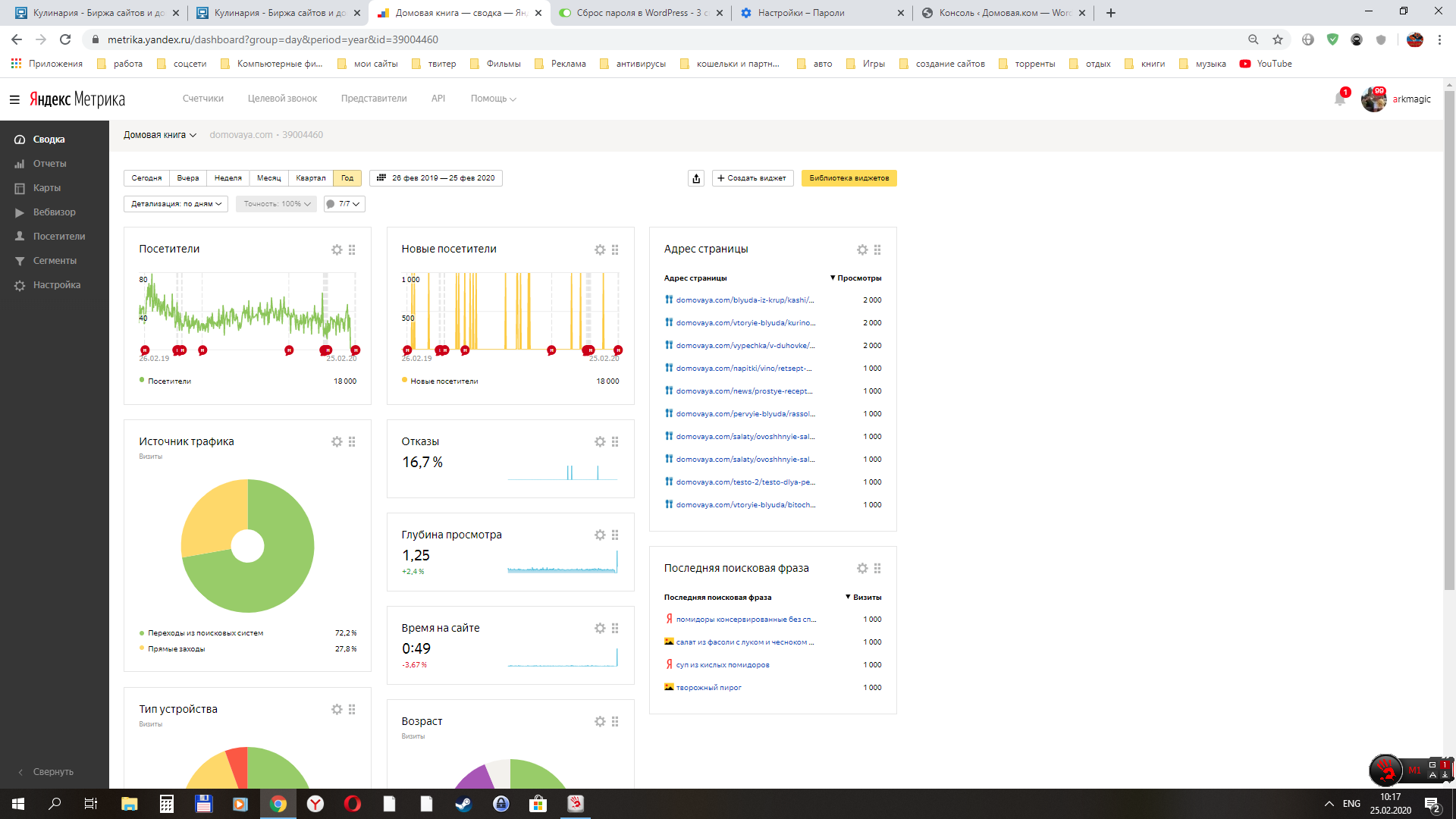Switch period to Квартал
The height and width of the screenshot is (819, 1456).
(310, 178)
